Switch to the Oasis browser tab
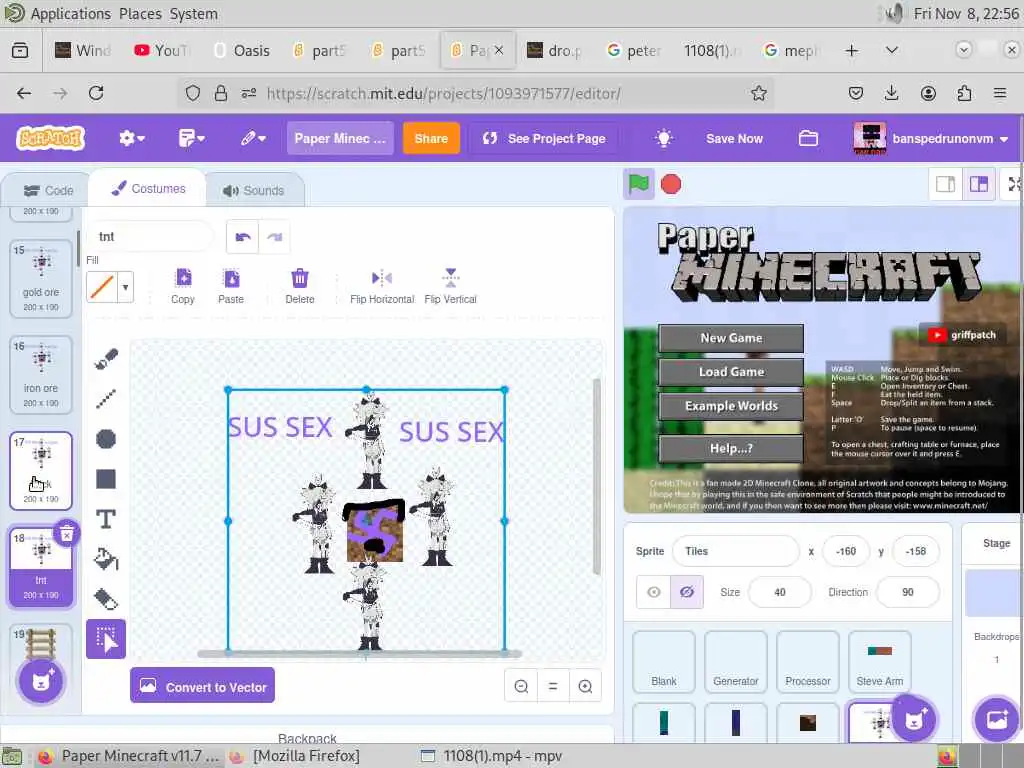Image resolution: width=1024 pixels, height=768 pixels. click(242, 50)
